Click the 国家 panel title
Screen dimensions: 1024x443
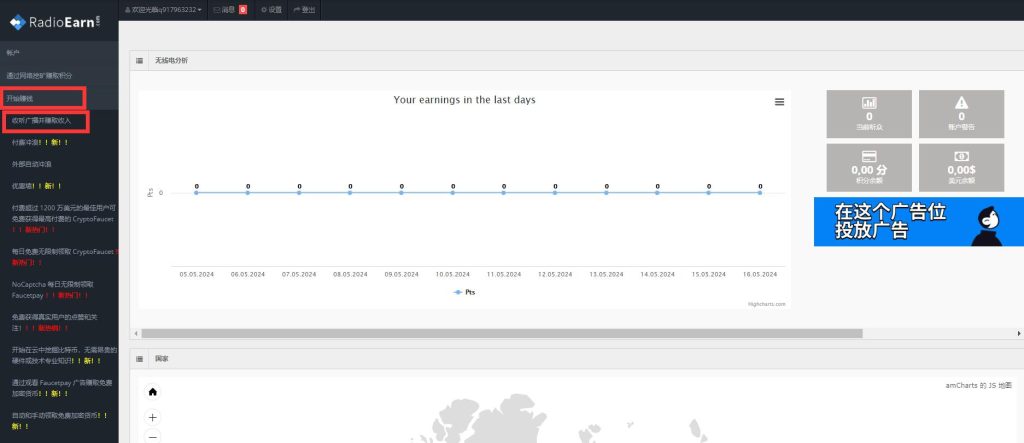click(x=161, y=359)
